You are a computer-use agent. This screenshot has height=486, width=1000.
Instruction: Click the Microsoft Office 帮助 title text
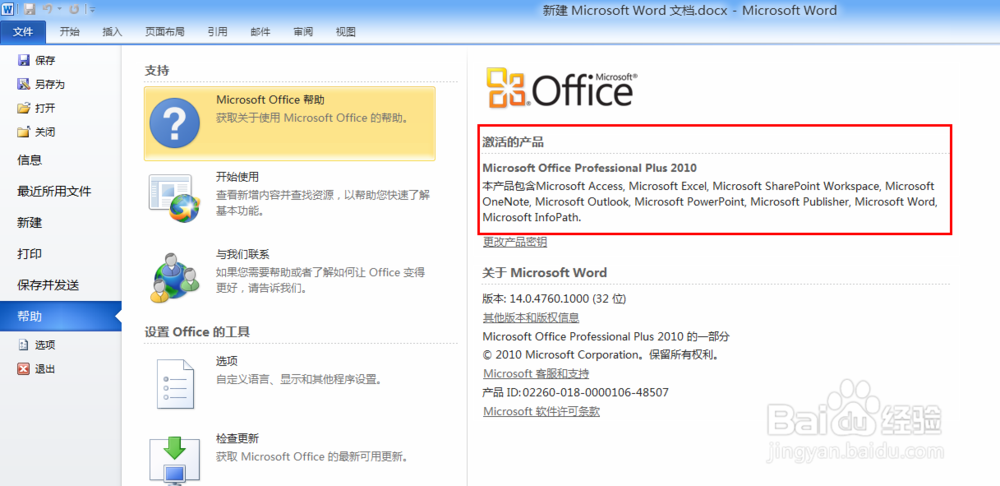[270, 99]
